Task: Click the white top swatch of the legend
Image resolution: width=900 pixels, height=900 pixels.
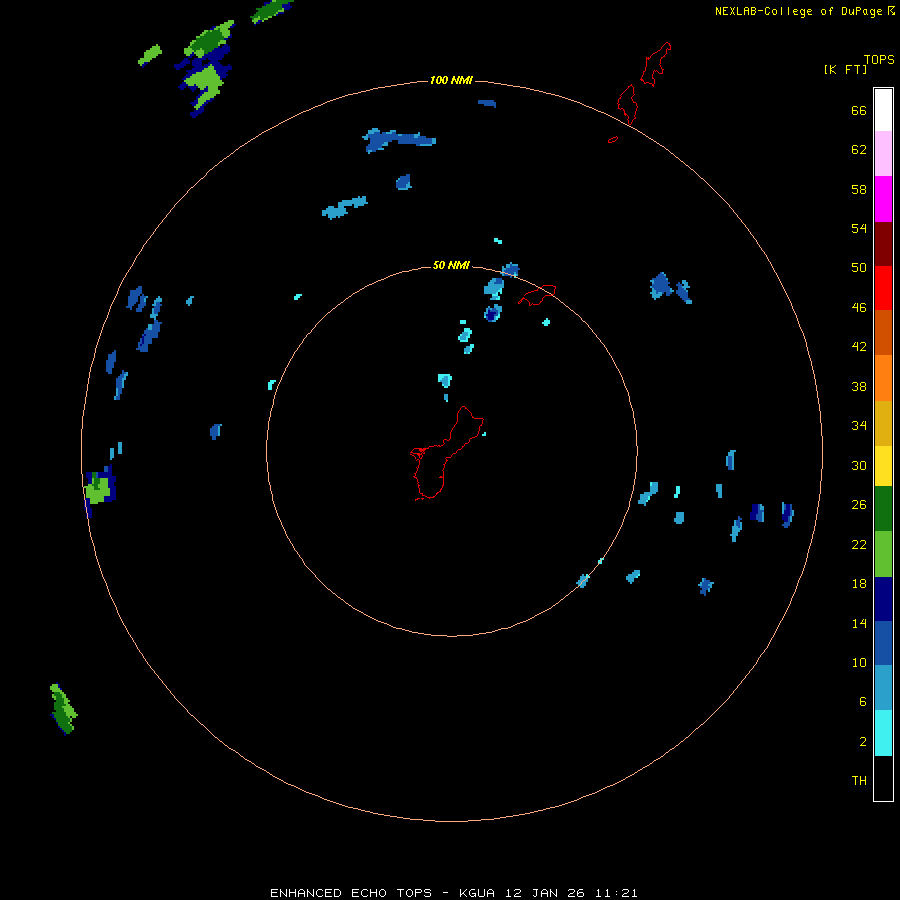Action: pyautogui.click(x=883, y=110)
